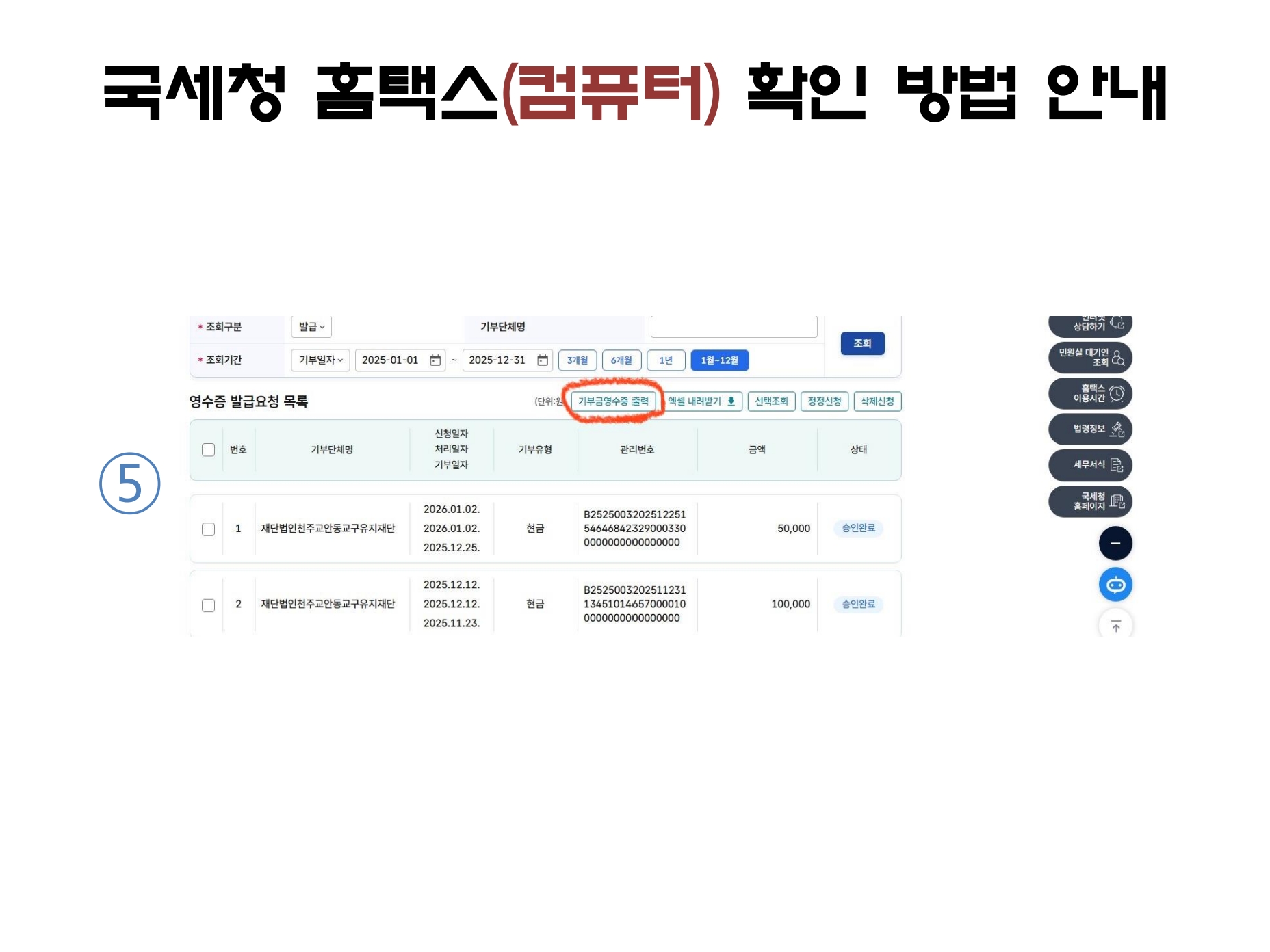Open 민원실 대기인 조회 shortcut
This screenshot has width=1270, height=952.
point(1090,358)
